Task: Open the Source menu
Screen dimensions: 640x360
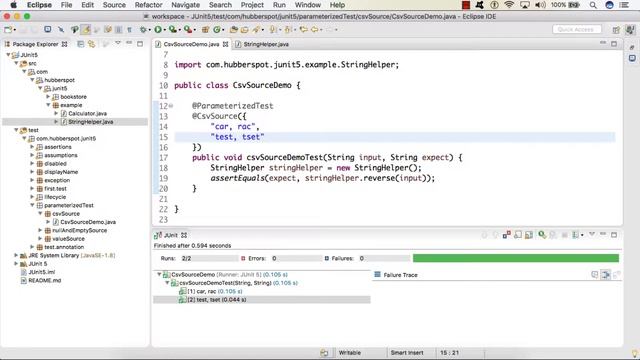Action: pos(114,5)
